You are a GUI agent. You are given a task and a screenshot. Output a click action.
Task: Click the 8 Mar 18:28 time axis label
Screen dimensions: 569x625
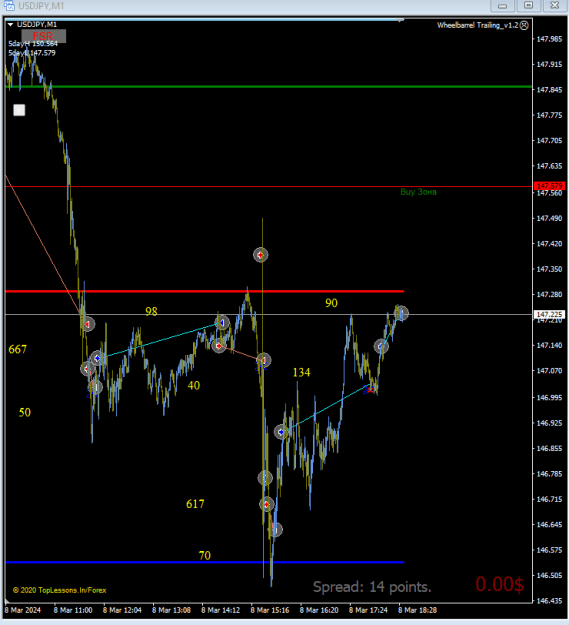pyautogui.click(x=418, y=610)
